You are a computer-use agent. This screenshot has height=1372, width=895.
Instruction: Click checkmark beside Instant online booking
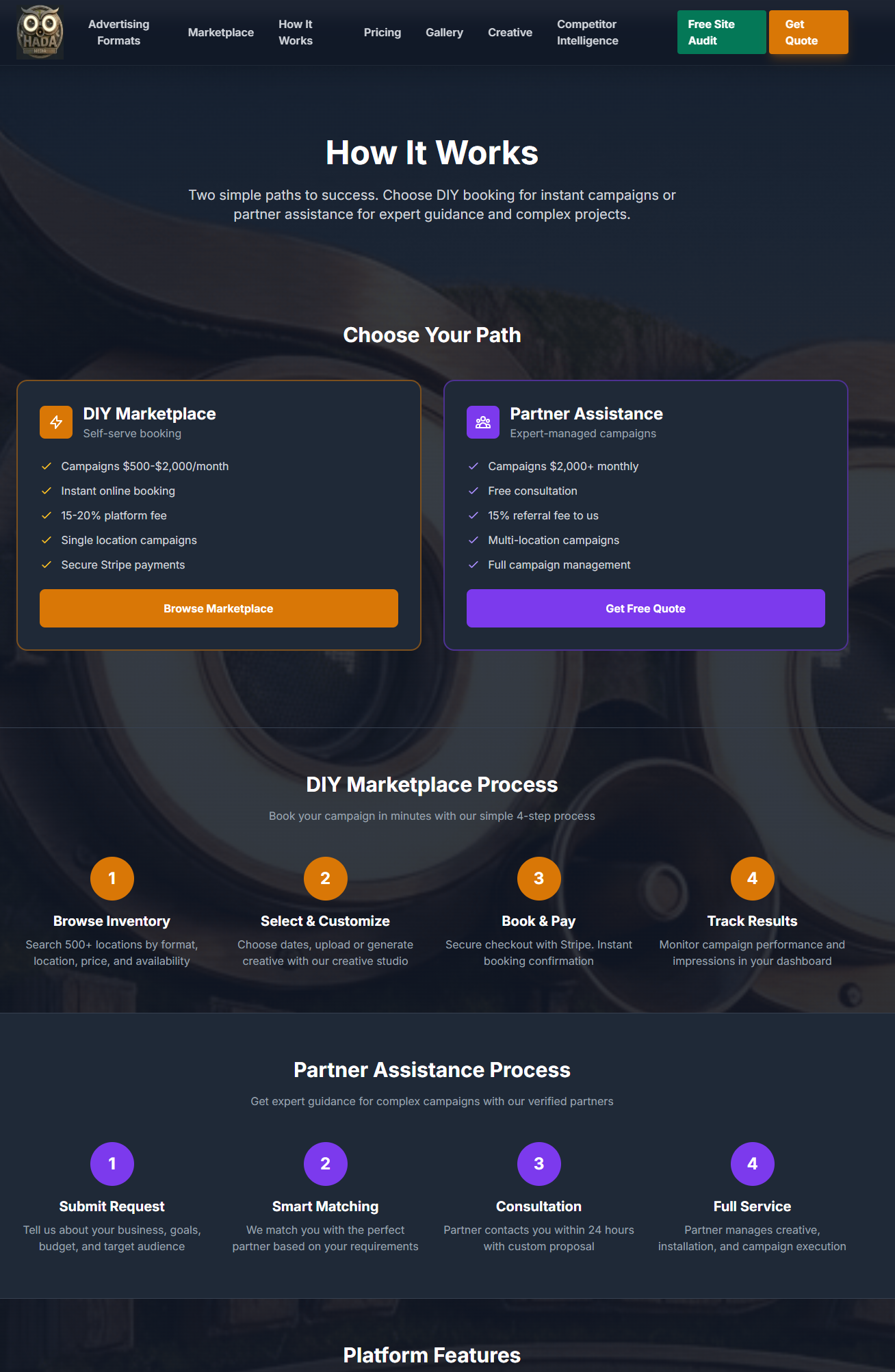(47, 491)
